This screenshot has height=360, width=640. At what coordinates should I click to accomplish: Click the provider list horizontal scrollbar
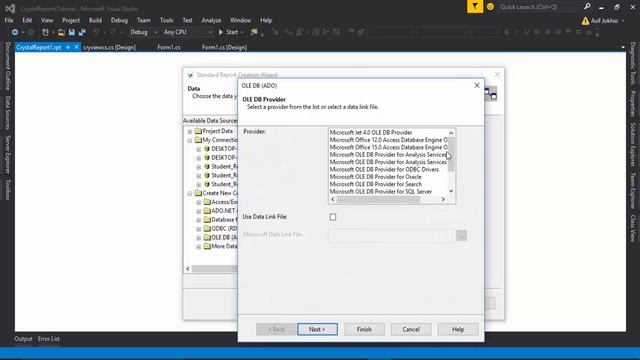(378, 200)
